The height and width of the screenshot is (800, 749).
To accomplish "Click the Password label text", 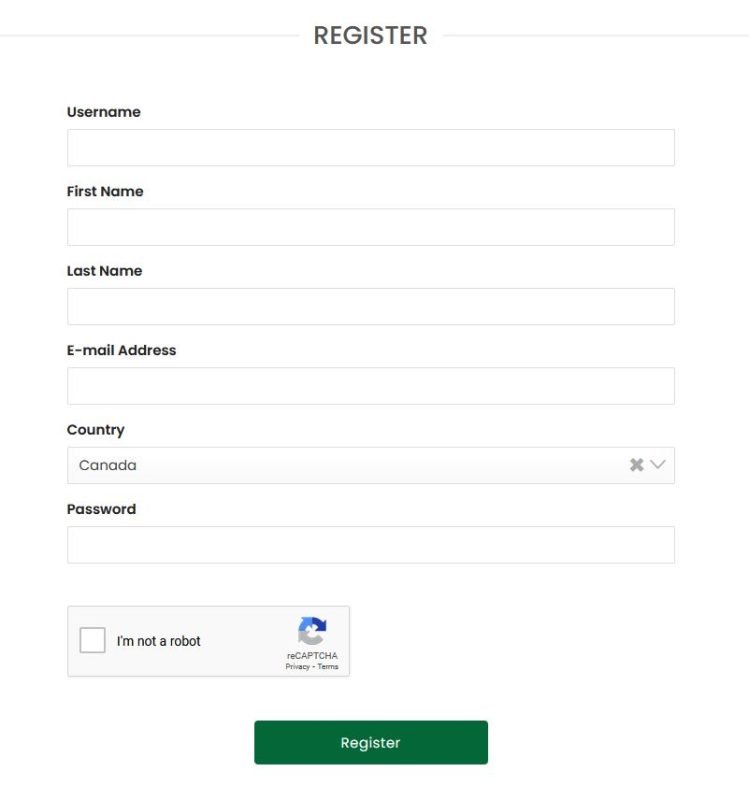I will pos(101,509).
